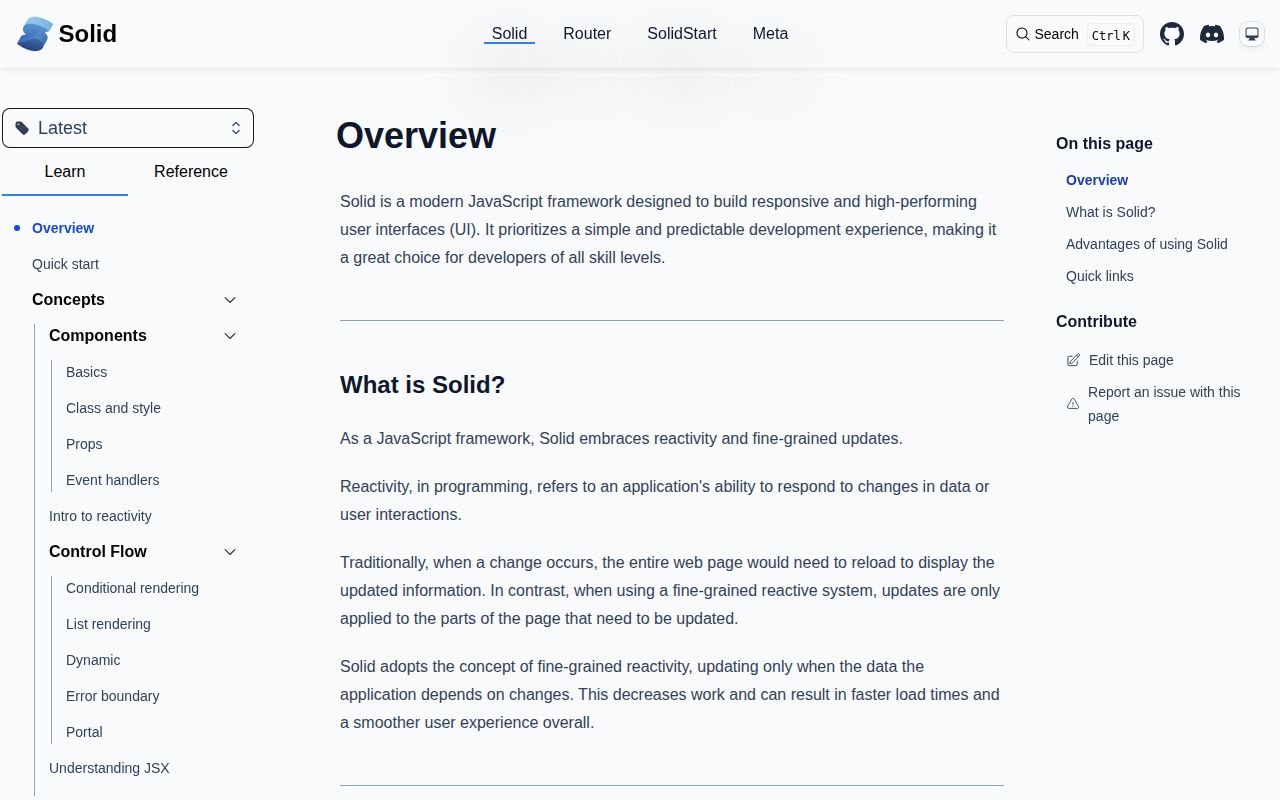The width and height of the screenshot is (1280, 800).
Task: Click the Overview page title heading
Action: 416,136
